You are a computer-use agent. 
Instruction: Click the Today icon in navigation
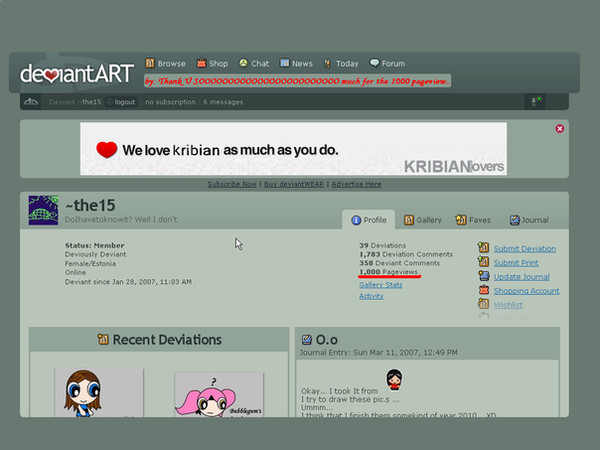[328, 63]
